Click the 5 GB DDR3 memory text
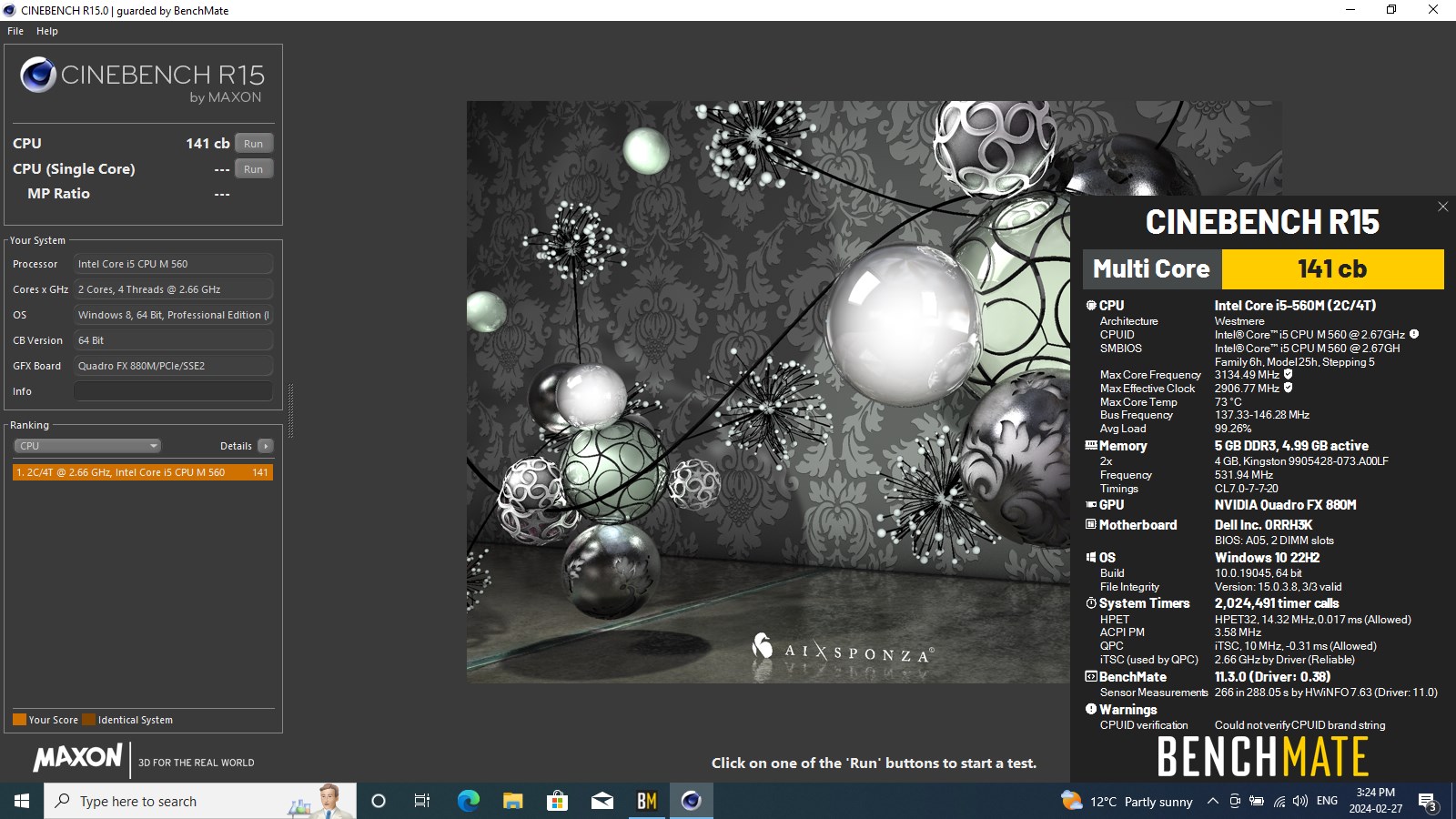This screenshot has height=819, width=1456. click(x=1291, y=446)
